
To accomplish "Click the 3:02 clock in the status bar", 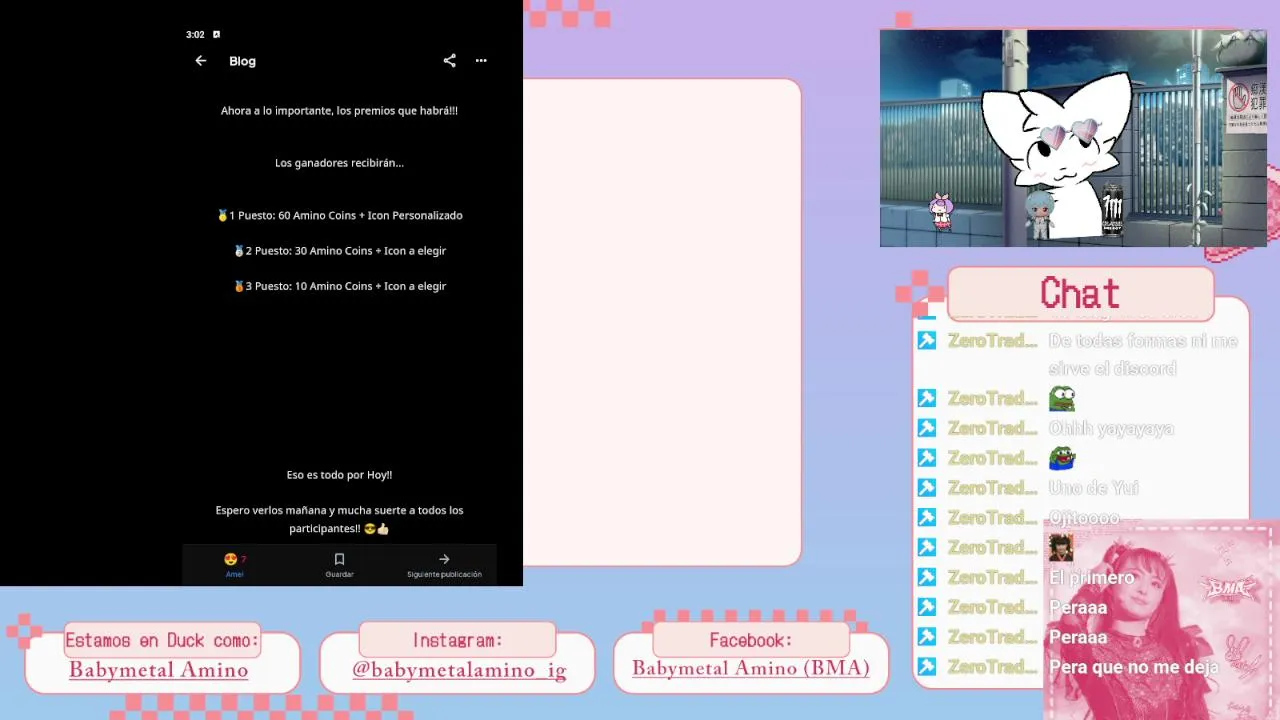I will point(195,35).
